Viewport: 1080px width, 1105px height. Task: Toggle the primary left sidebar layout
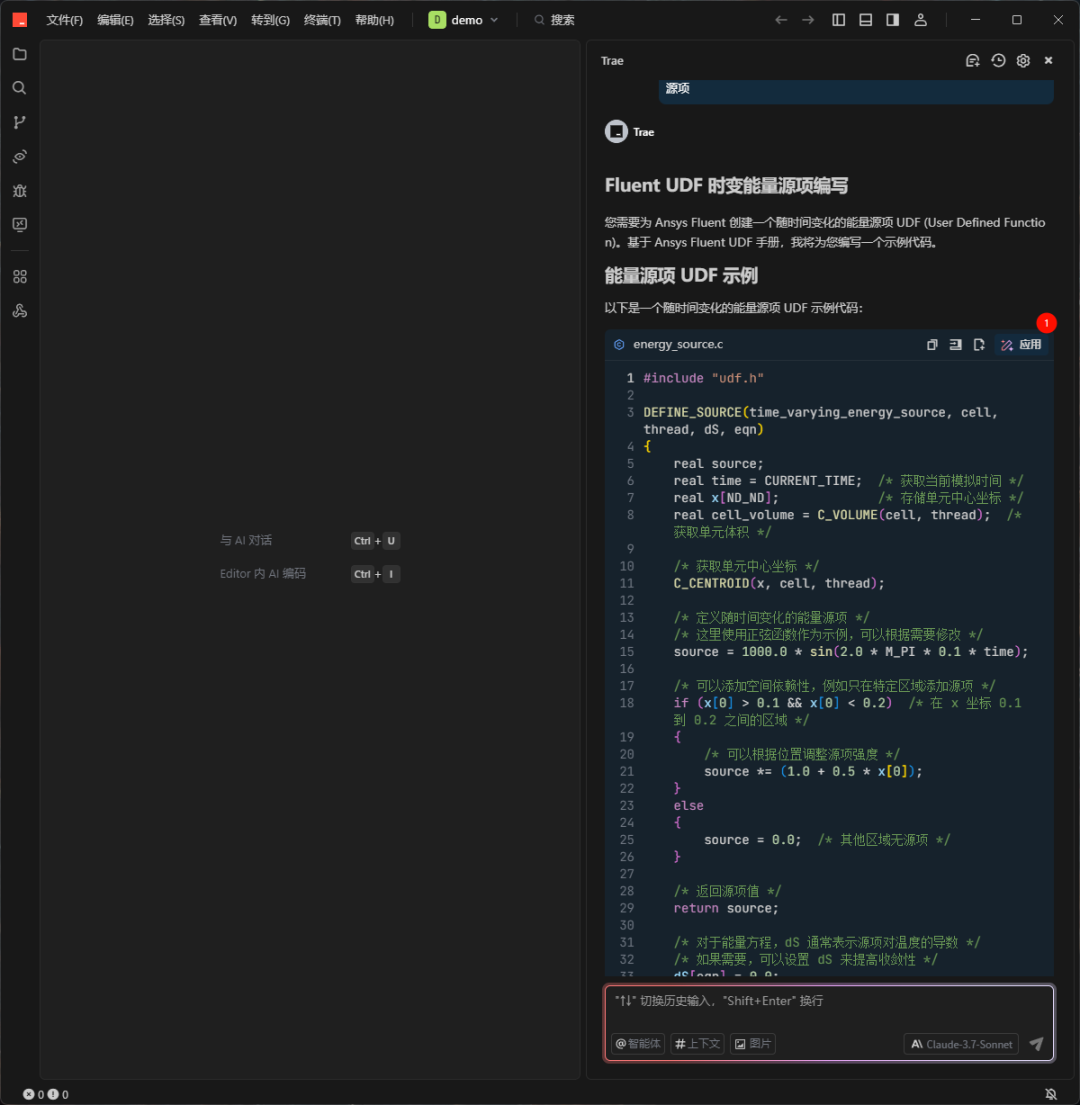point(839,20)
